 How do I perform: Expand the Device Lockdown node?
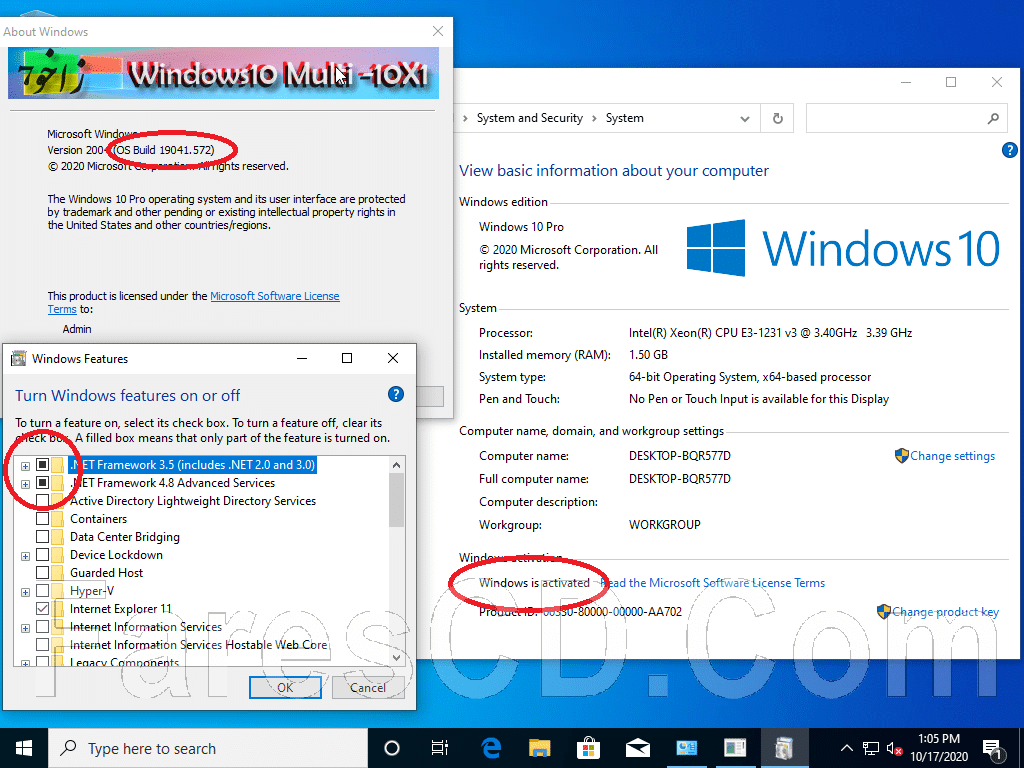25,556
